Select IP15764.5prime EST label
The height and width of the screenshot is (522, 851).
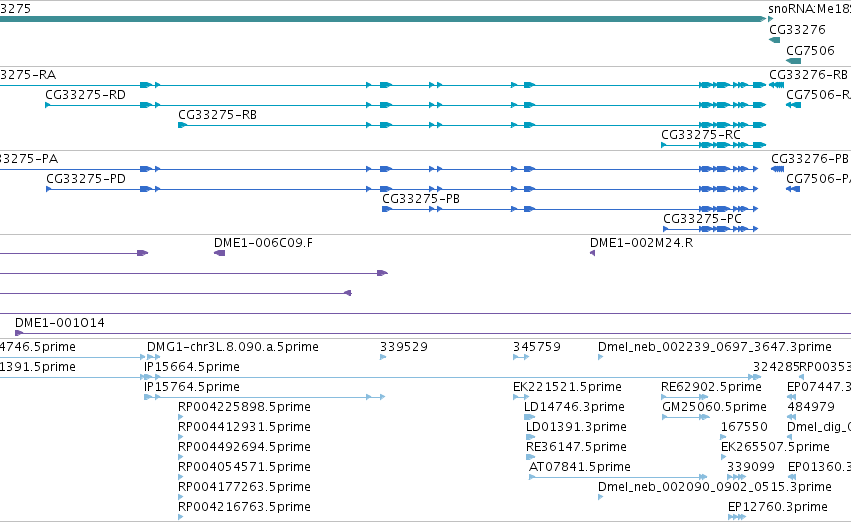pos(192,387)
